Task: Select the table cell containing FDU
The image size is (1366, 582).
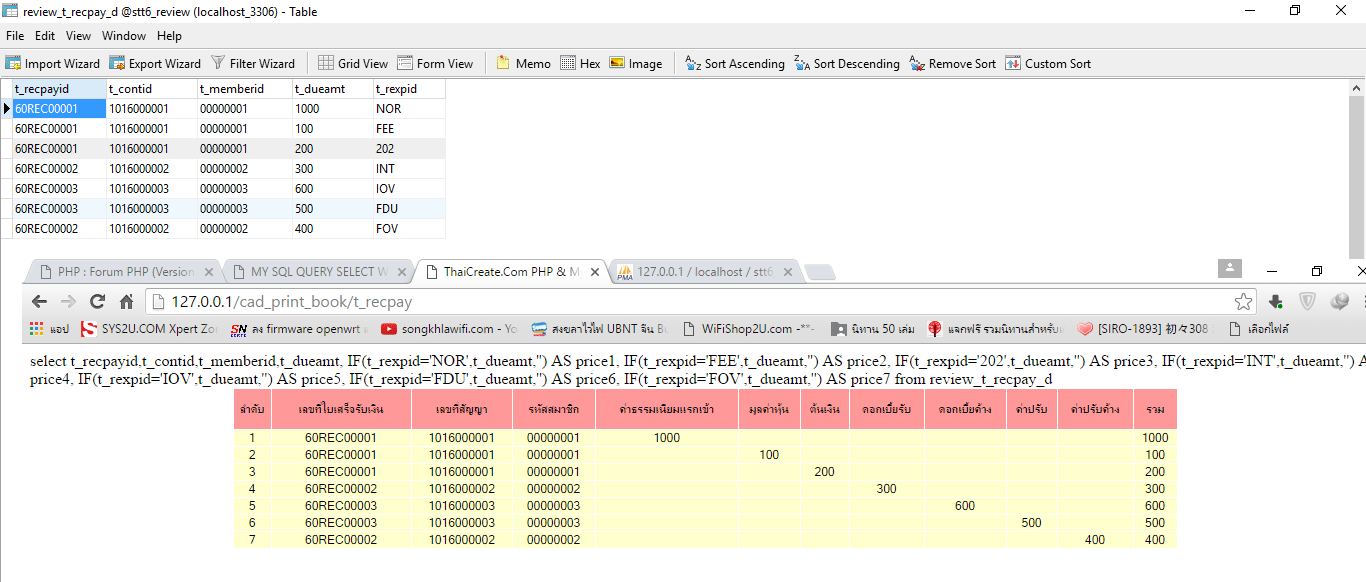Action: 387,209
